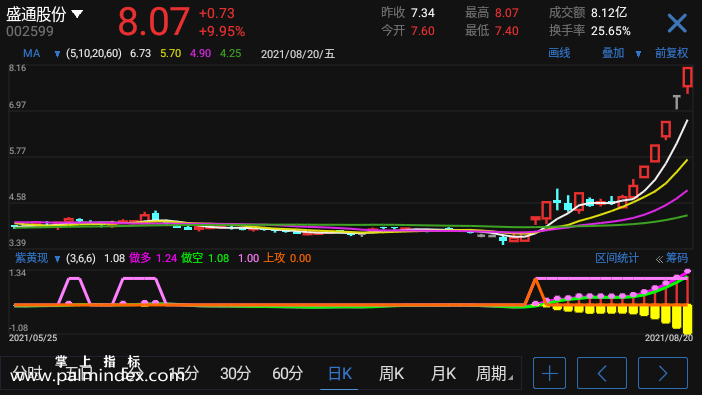Tap the MA indicator label

31,54
